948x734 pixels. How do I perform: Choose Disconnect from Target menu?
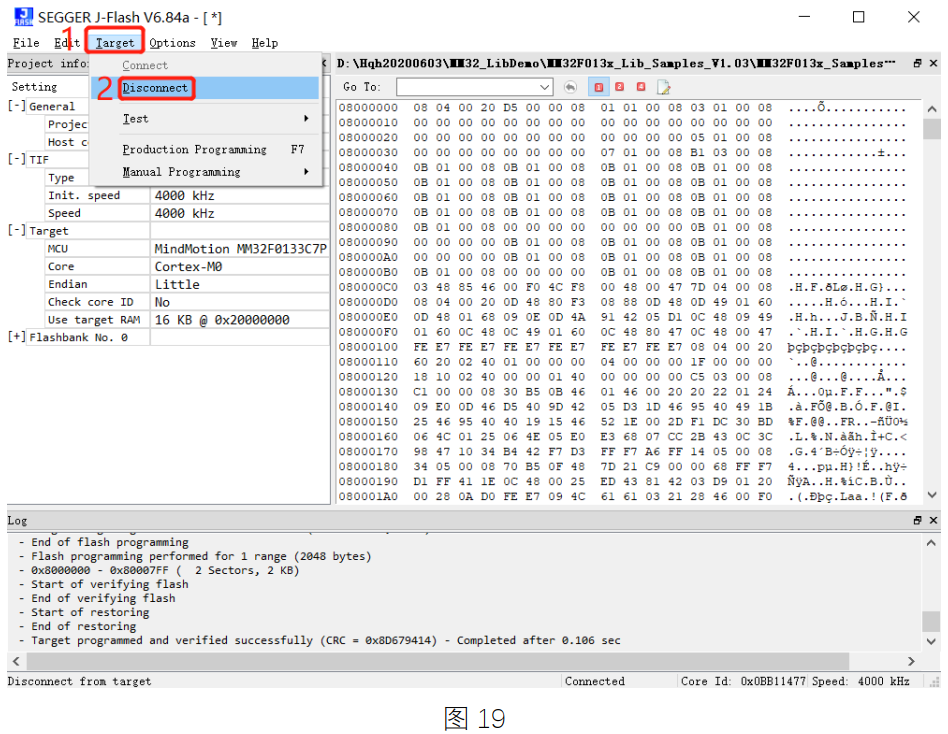(x=205, y=88)
